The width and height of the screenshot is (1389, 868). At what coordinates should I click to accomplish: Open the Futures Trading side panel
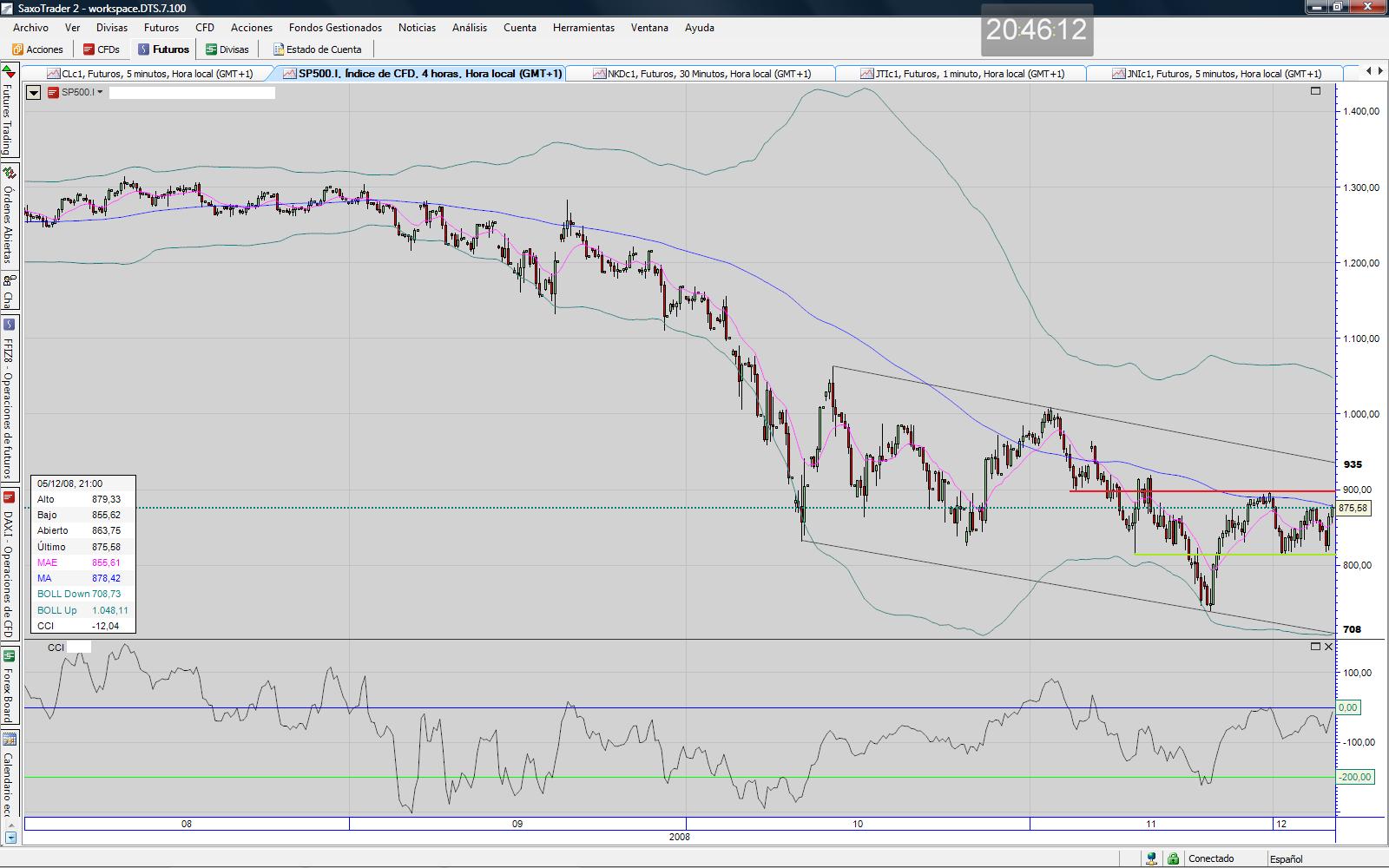[8, 113]
